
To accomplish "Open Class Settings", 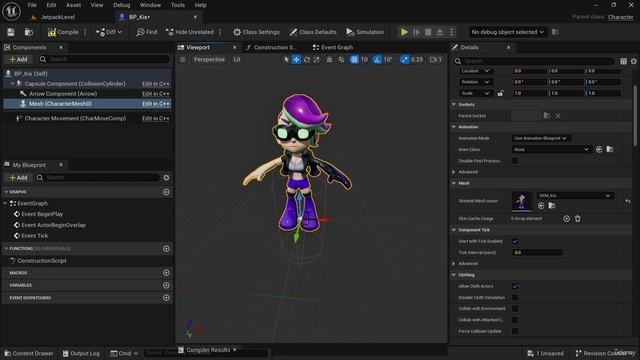I will pyautogui.click(x=256, y=32).
